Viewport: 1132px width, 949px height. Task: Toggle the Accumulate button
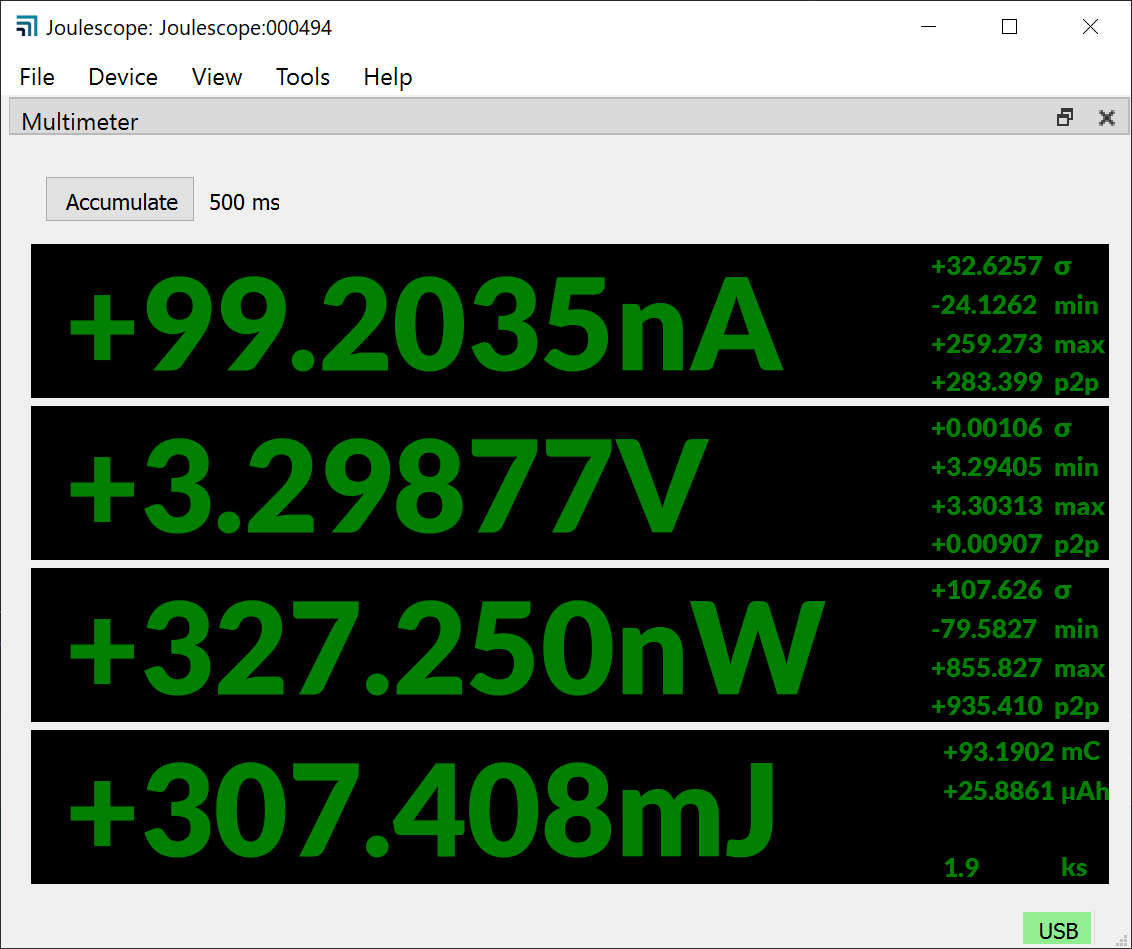click(x=120, y=199)
